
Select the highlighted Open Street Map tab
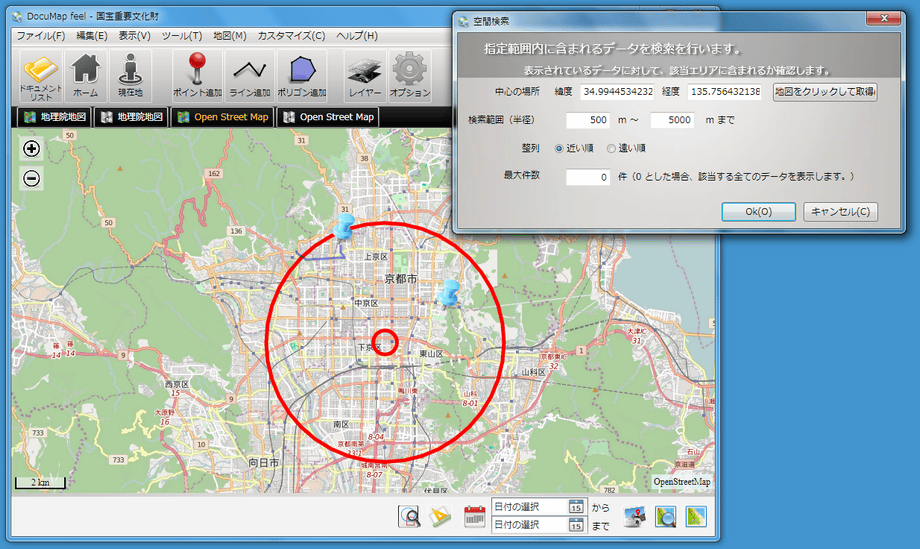223,117
